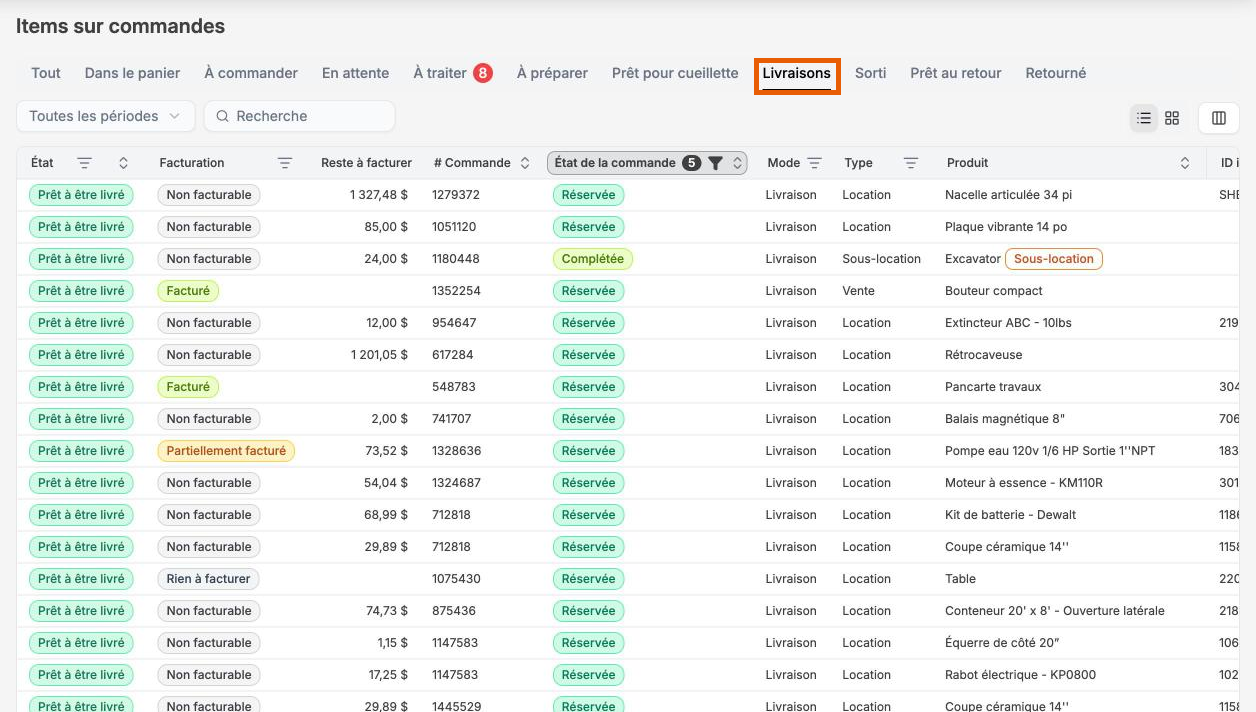Sort by the État column arrows
The height and width of the screenshot is (712, 1256).
(123, 163)
